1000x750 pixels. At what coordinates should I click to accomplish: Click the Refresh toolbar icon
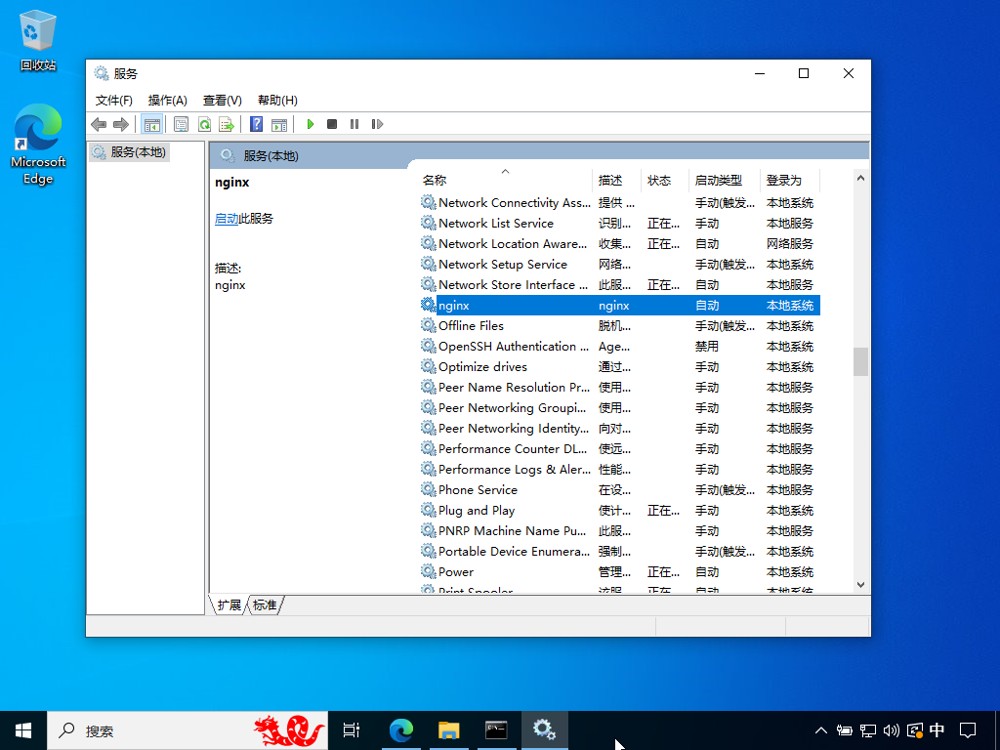[204, 124]
